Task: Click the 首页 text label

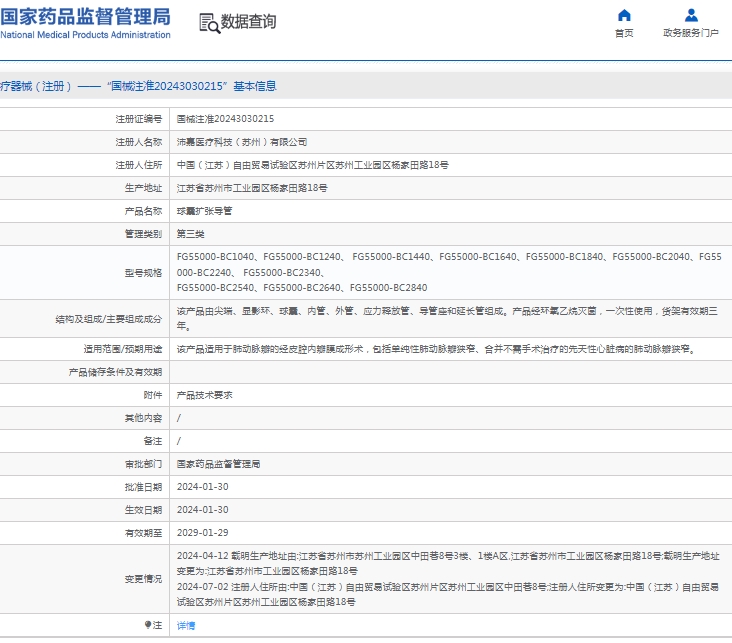Action: 624,33
